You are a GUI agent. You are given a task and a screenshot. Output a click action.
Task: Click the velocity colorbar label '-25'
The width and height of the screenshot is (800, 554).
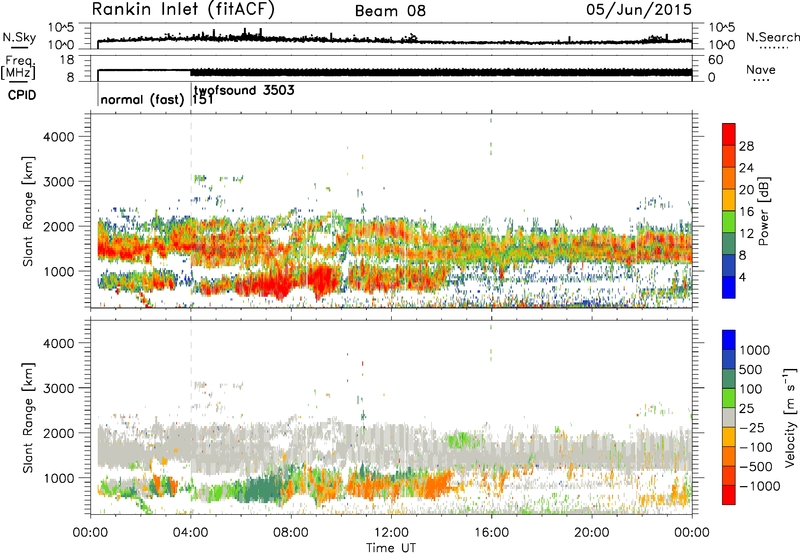click(x=752, y=427)
